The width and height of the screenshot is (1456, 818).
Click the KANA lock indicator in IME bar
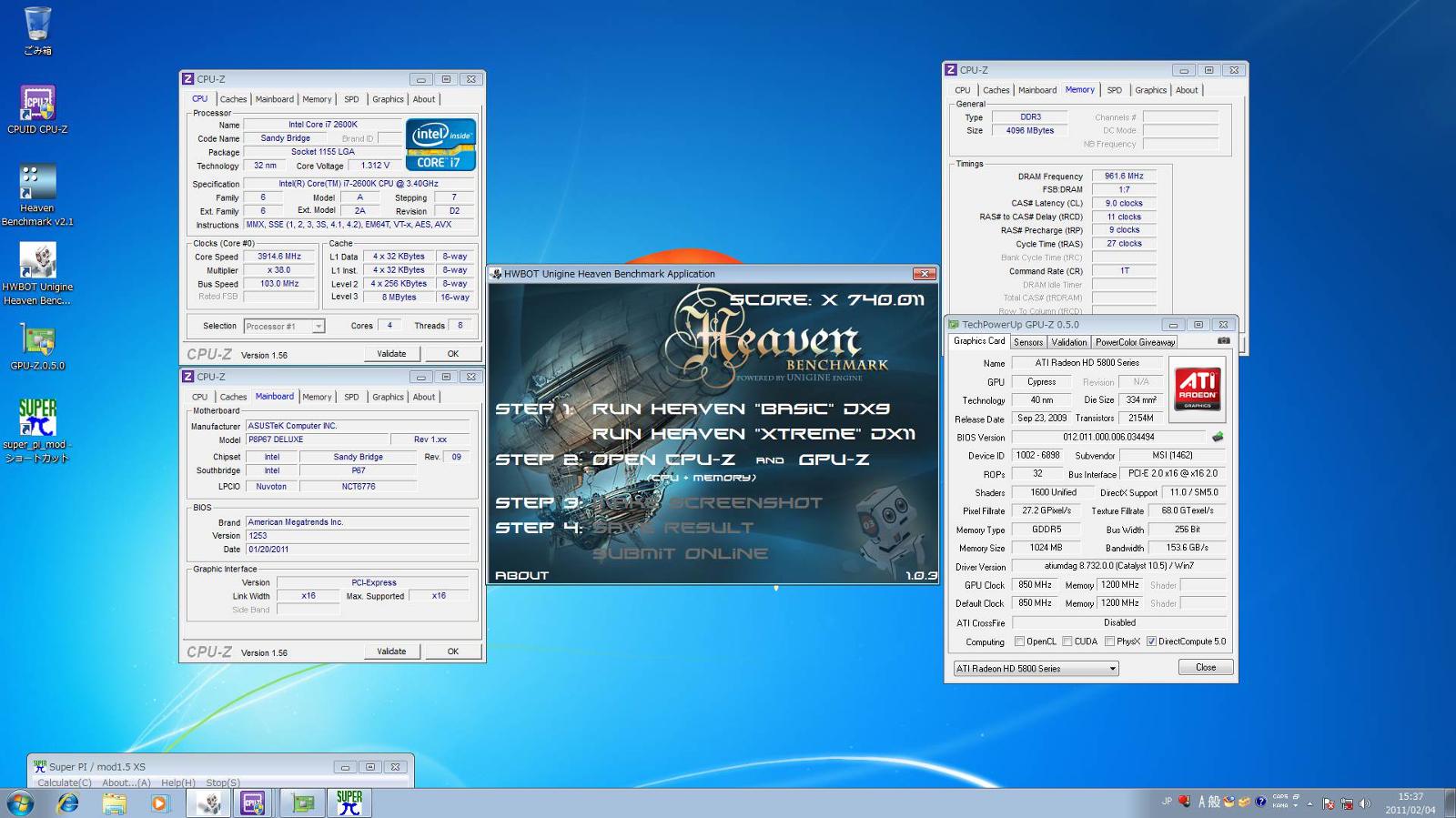tap(1280, 805)
